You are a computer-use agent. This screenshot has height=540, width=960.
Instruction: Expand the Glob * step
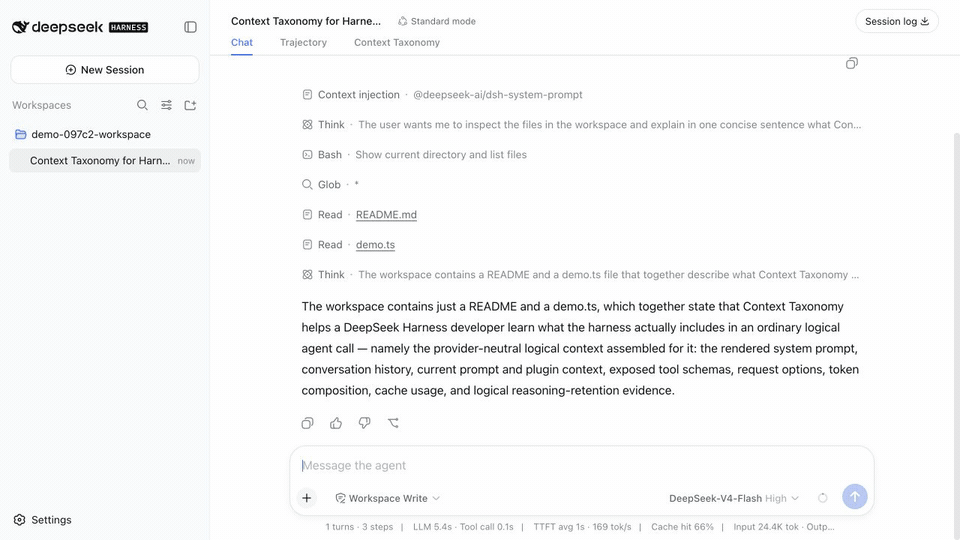[x=330, y=184]
